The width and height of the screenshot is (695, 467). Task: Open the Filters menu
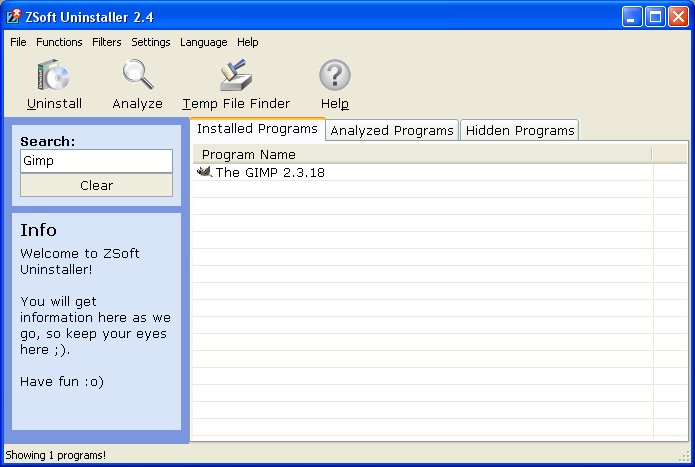[x=106, y=42]
